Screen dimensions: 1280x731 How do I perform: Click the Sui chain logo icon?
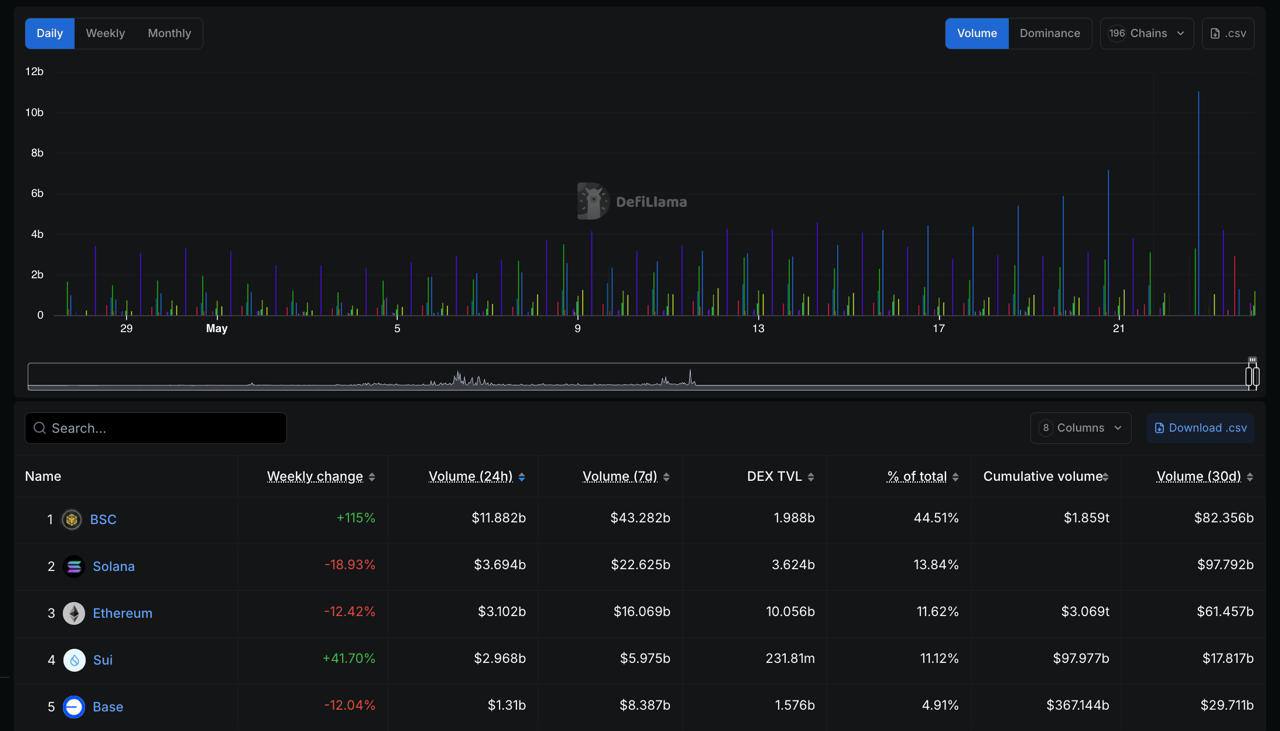click(x=74, y=660)
